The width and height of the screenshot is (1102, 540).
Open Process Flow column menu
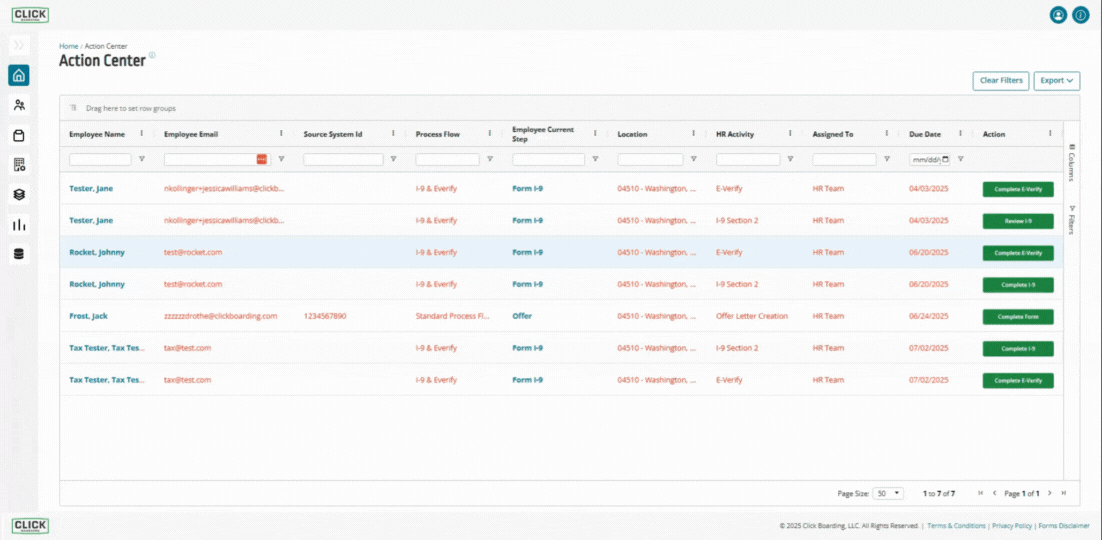point(490,134)
